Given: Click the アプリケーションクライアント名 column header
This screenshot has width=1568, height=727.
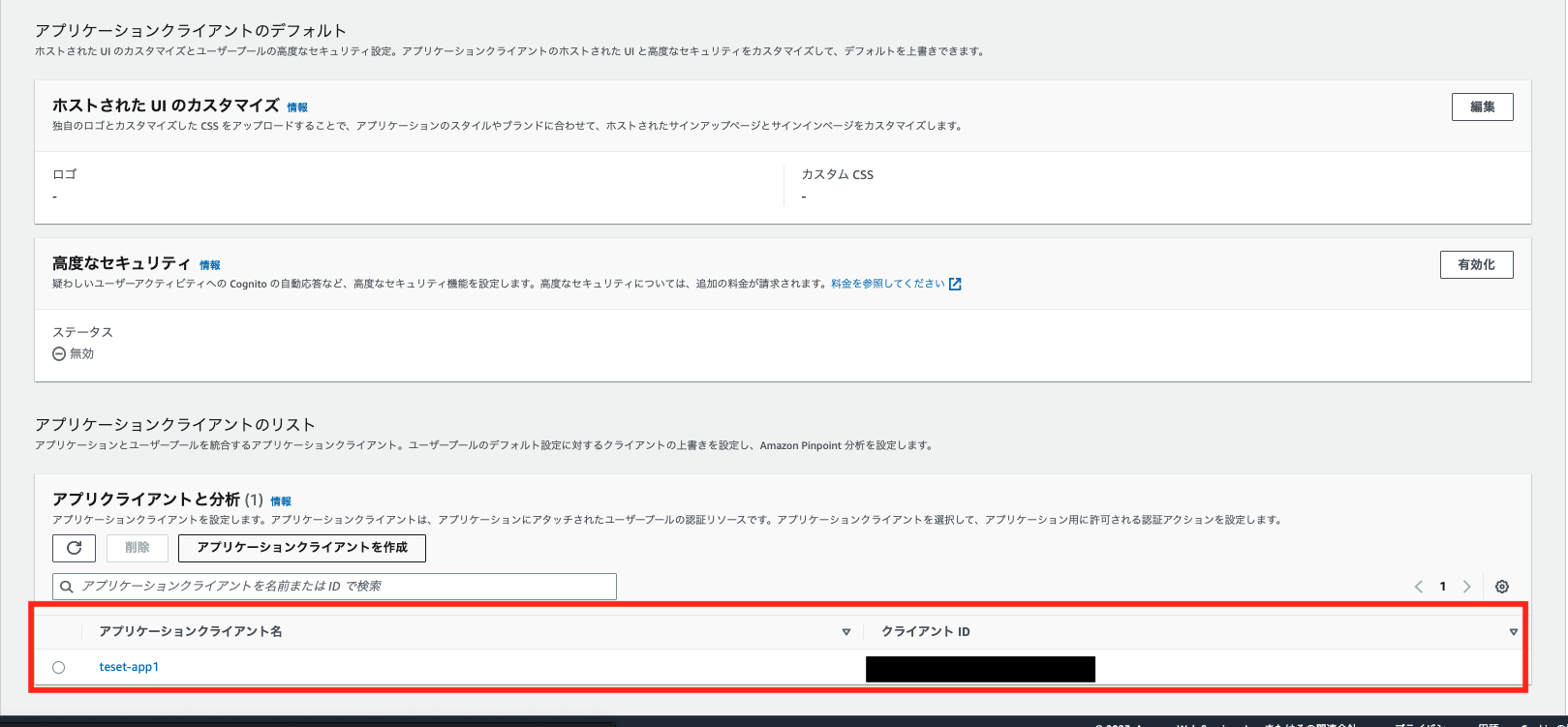Looking at the screenshot, I should [191, 632].
